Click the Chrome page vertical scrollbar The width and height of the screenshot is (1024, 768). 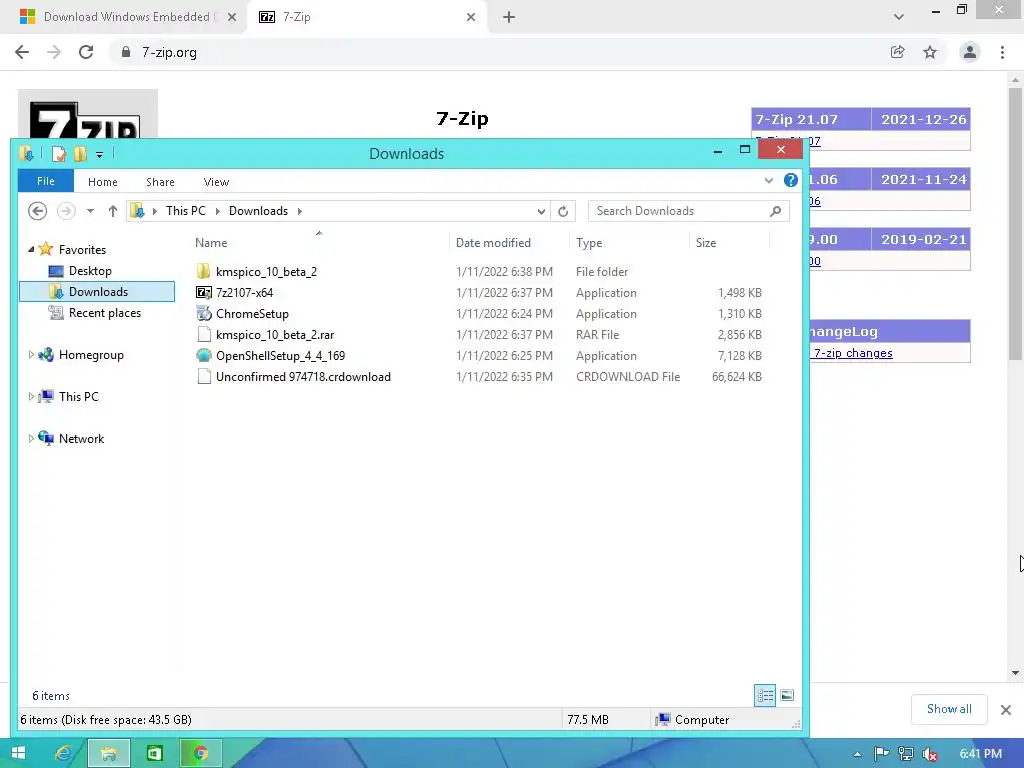click(1015, 224)
